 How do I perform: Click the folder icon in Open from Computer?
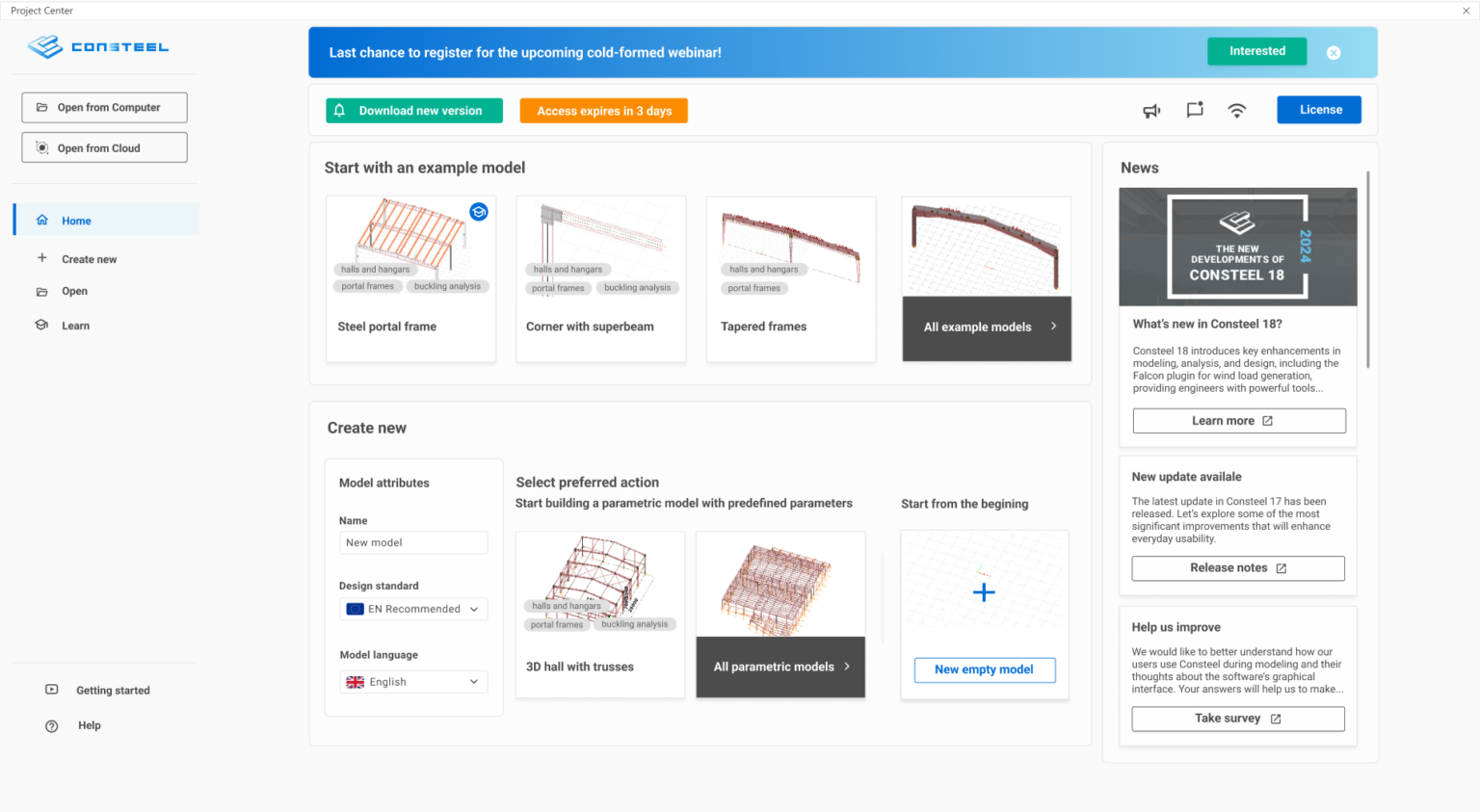pyautogui.click(x=41, y=107)
